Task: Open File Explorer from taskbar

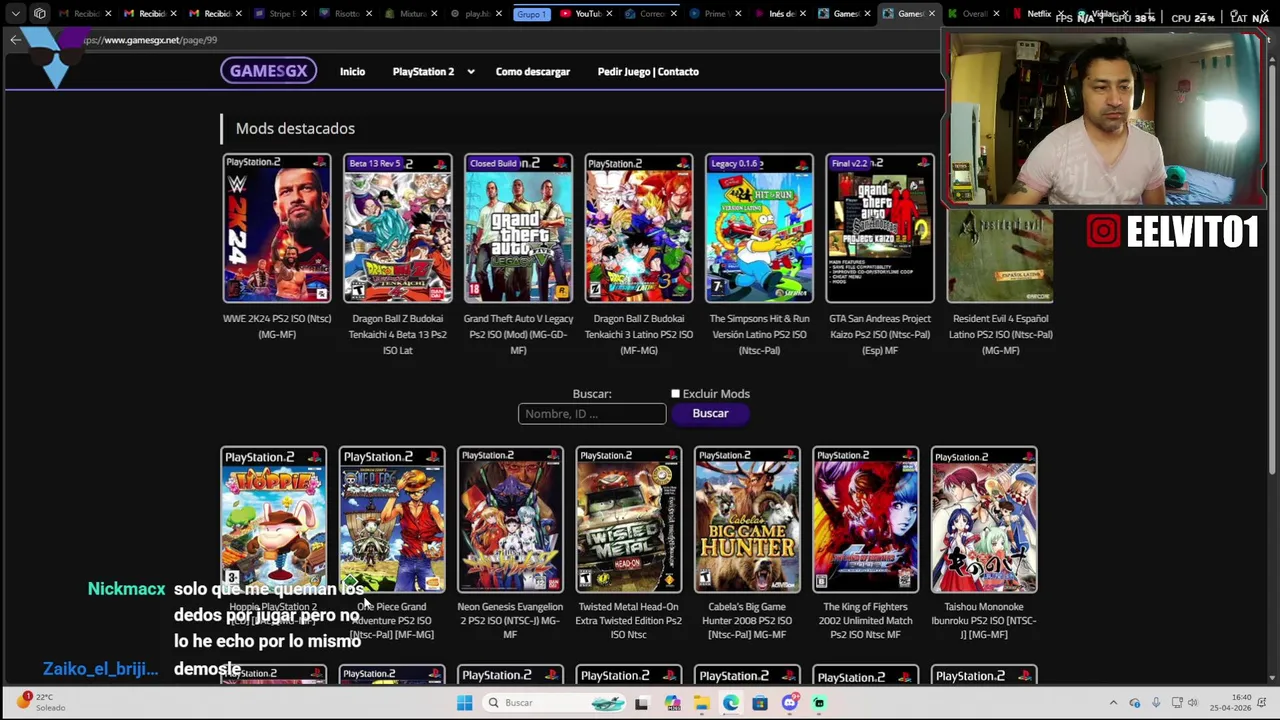Action: pos(702,703)
